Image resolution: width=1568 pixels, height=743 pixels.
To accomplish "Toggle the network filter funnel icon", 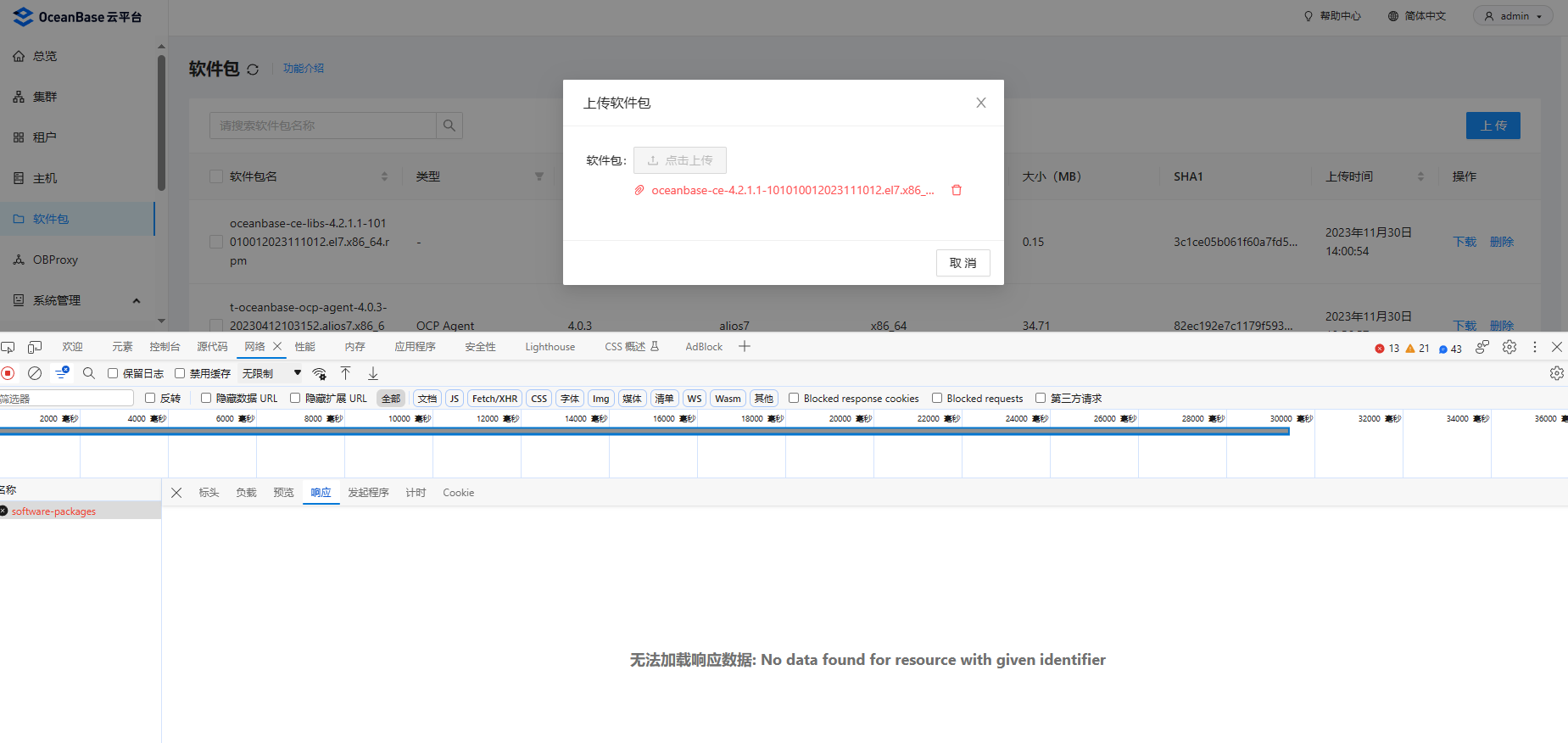I will [x=62, y=373].
